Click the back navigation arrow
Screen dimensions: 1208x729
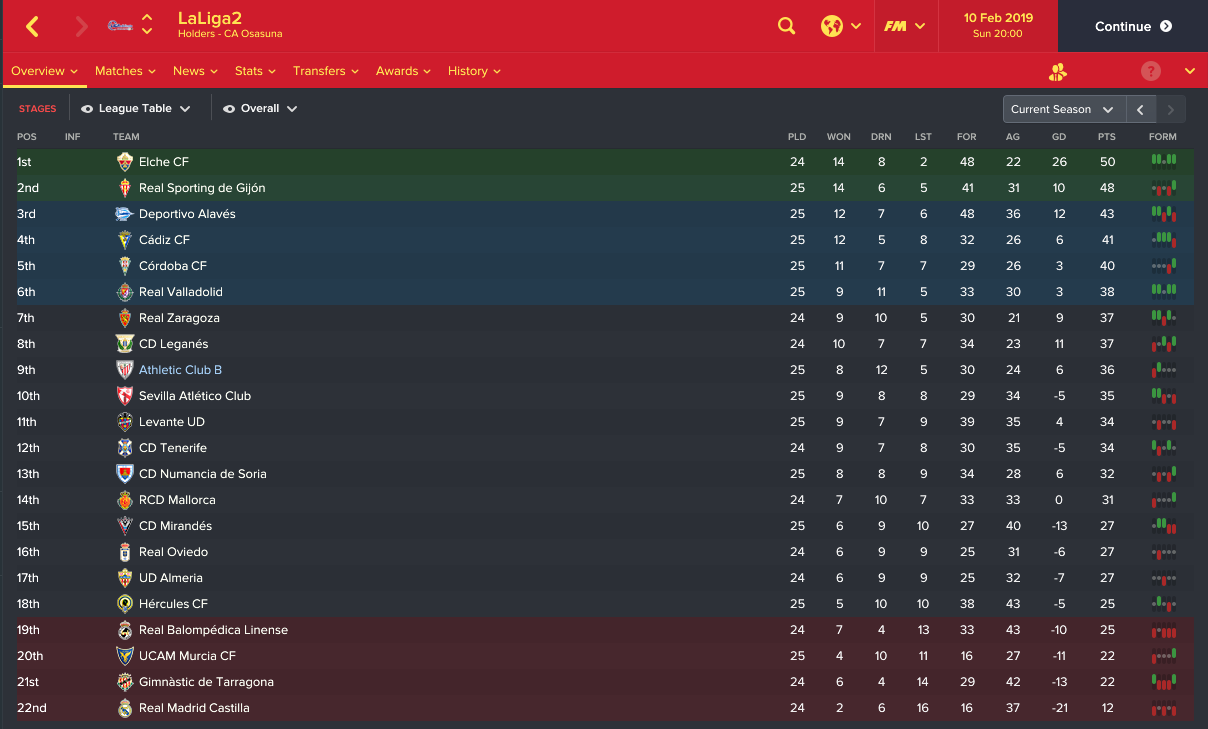click(x=32, y=27)
